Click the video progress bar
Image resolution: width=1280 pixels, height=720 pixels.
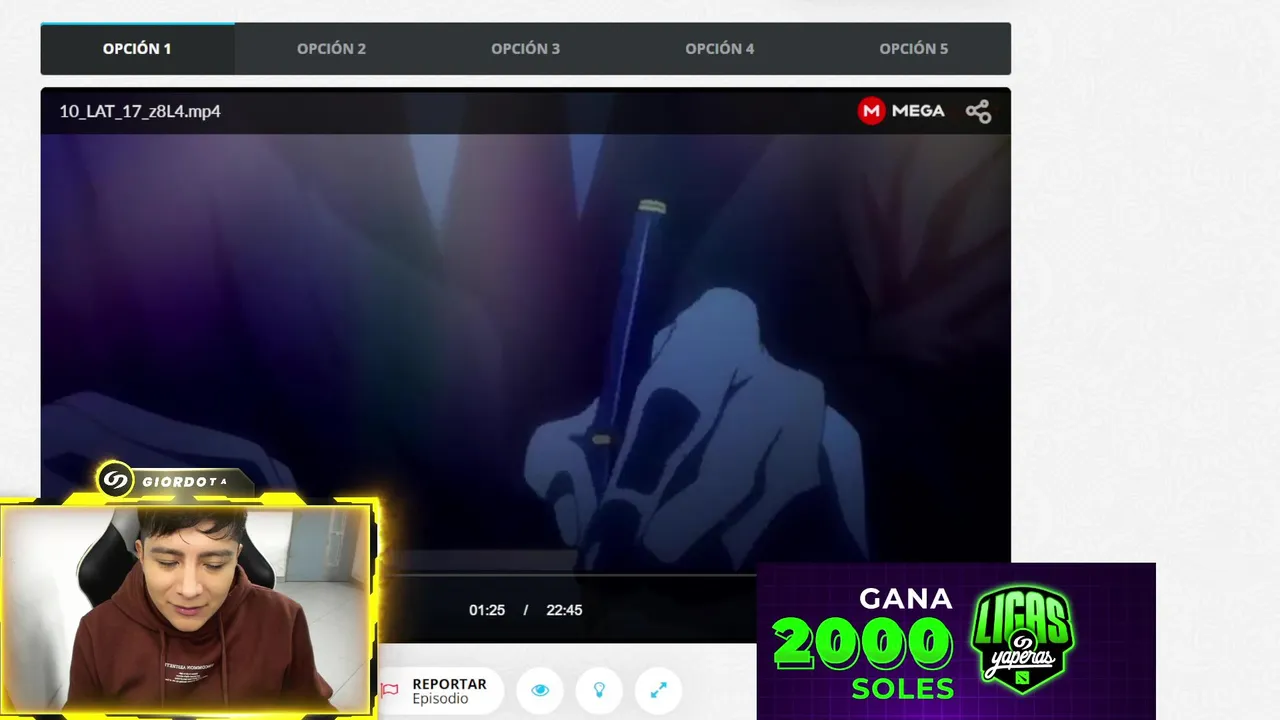coord(566,576)
